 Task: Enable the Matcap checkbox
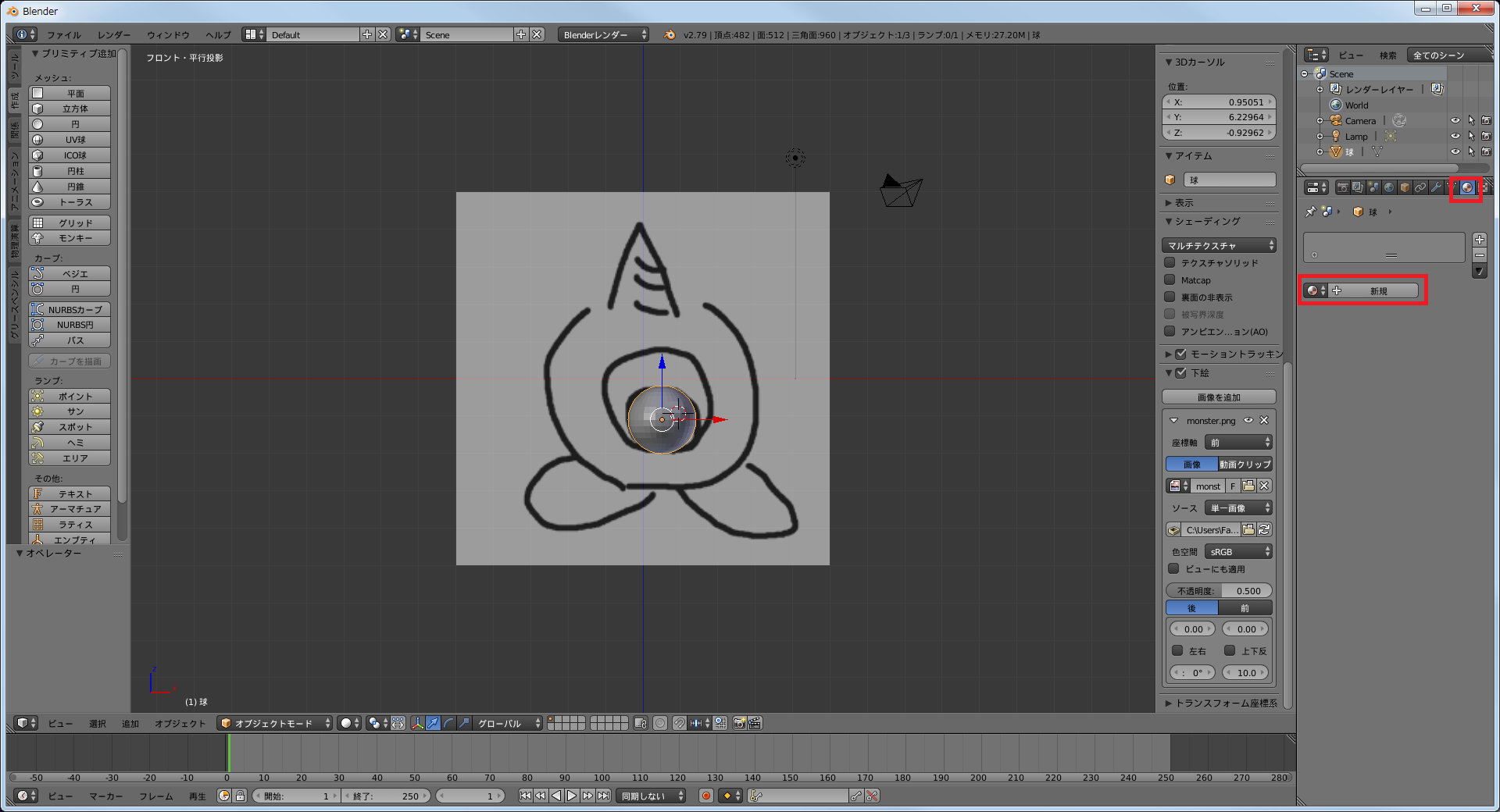[x=1170, y=280]
